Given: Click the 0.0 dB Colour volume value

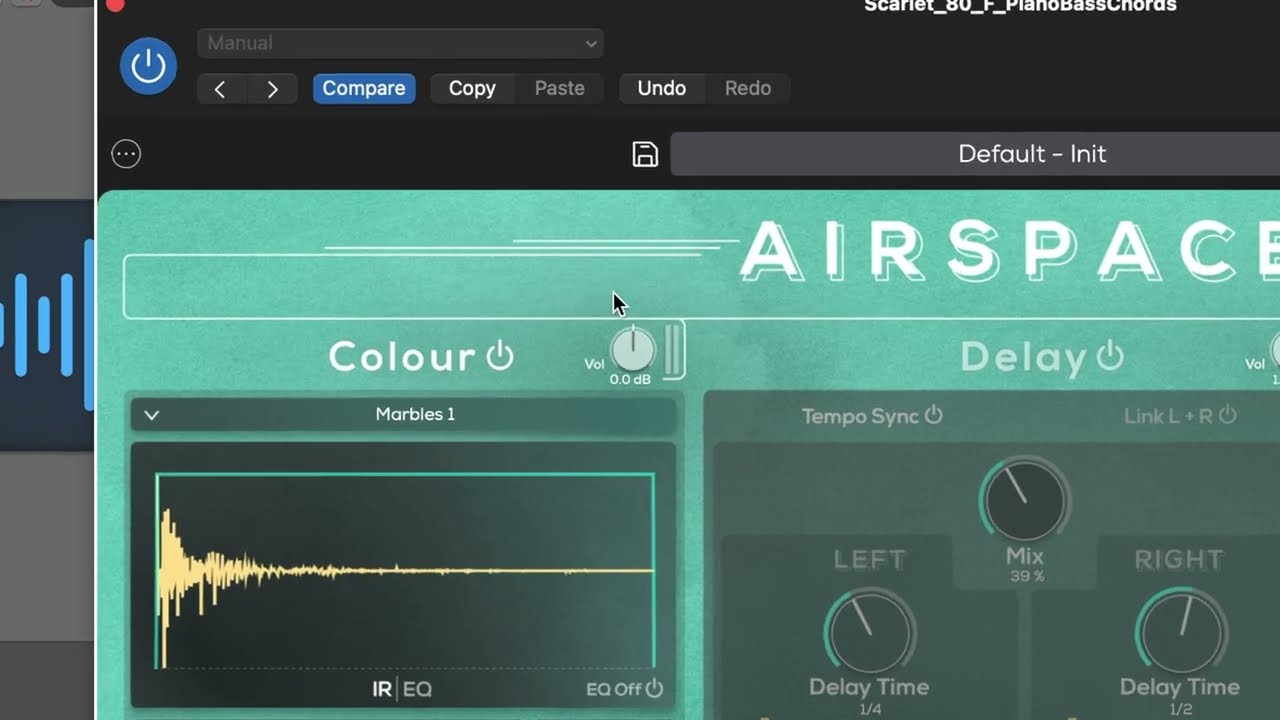Looking at the screenshot, I should pyautogui.click(x=630, y=380).
